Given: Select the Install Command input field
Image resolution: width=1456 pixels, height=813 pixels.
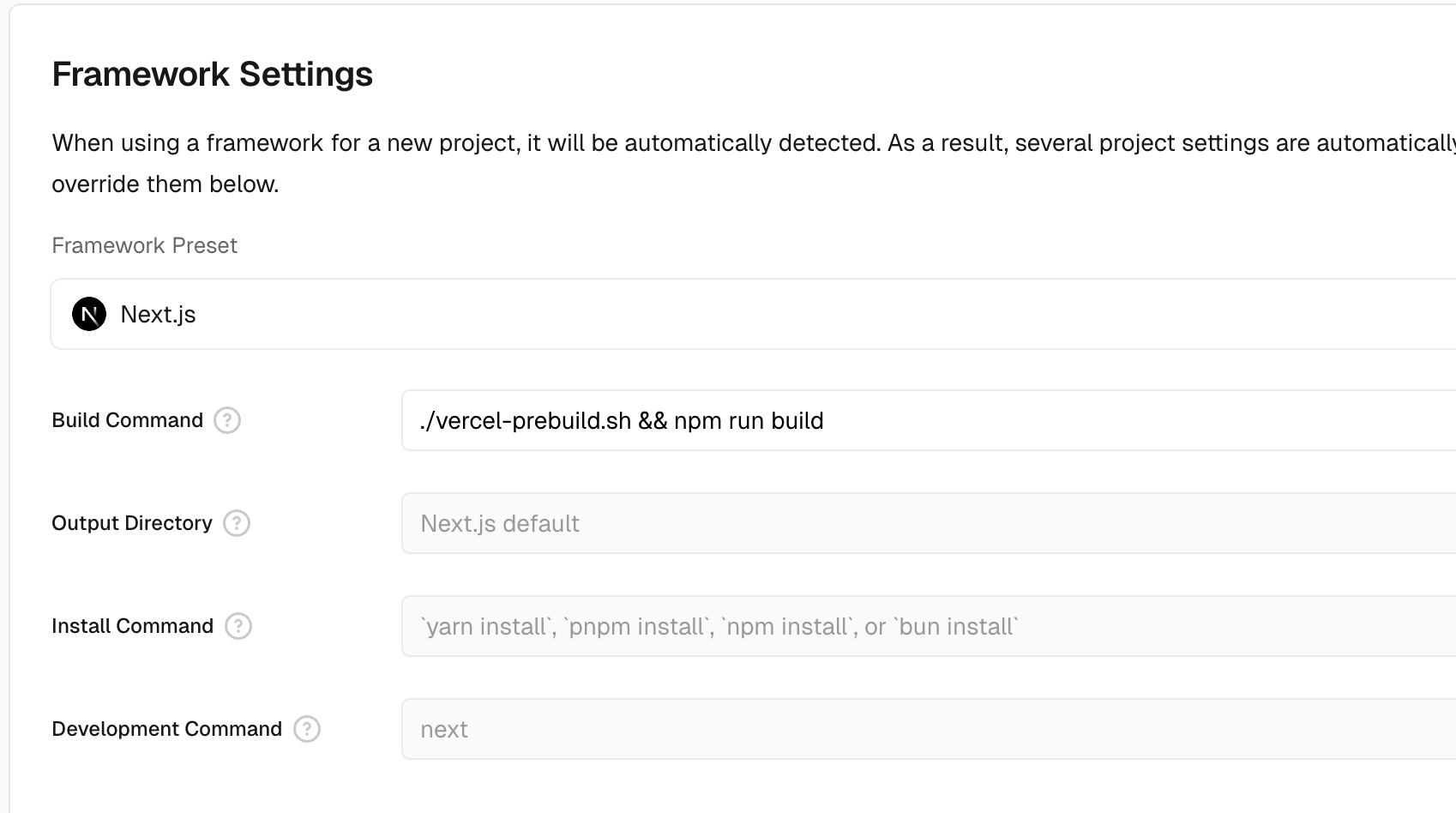Looking at the screenshot, I should point(926,626).
